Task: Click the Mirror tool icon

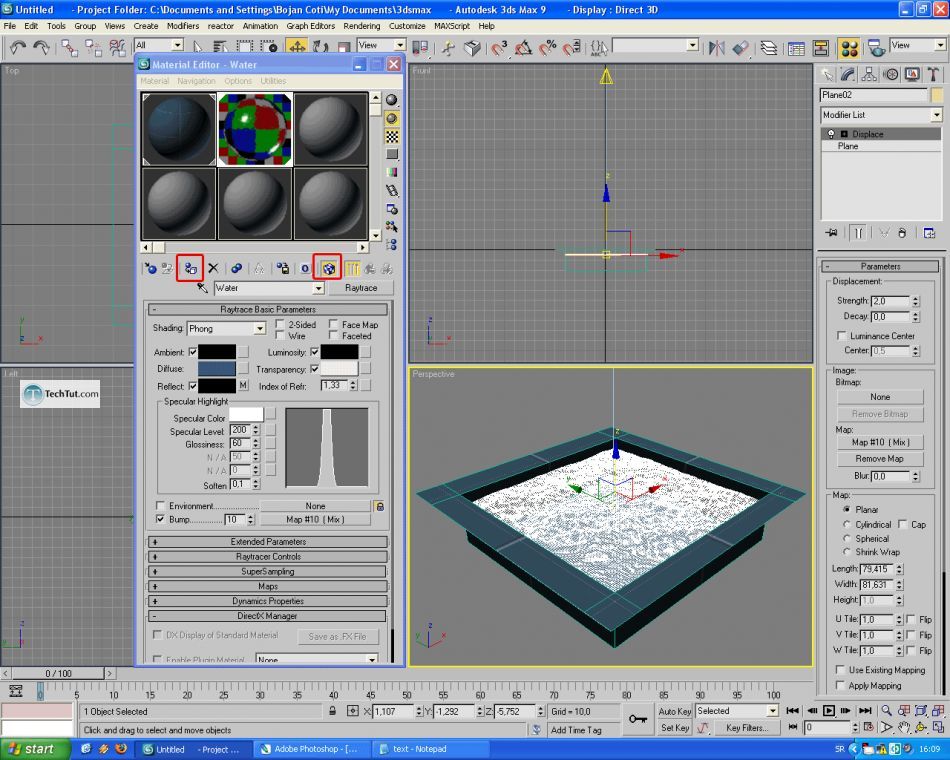Action: coord(717,47)
